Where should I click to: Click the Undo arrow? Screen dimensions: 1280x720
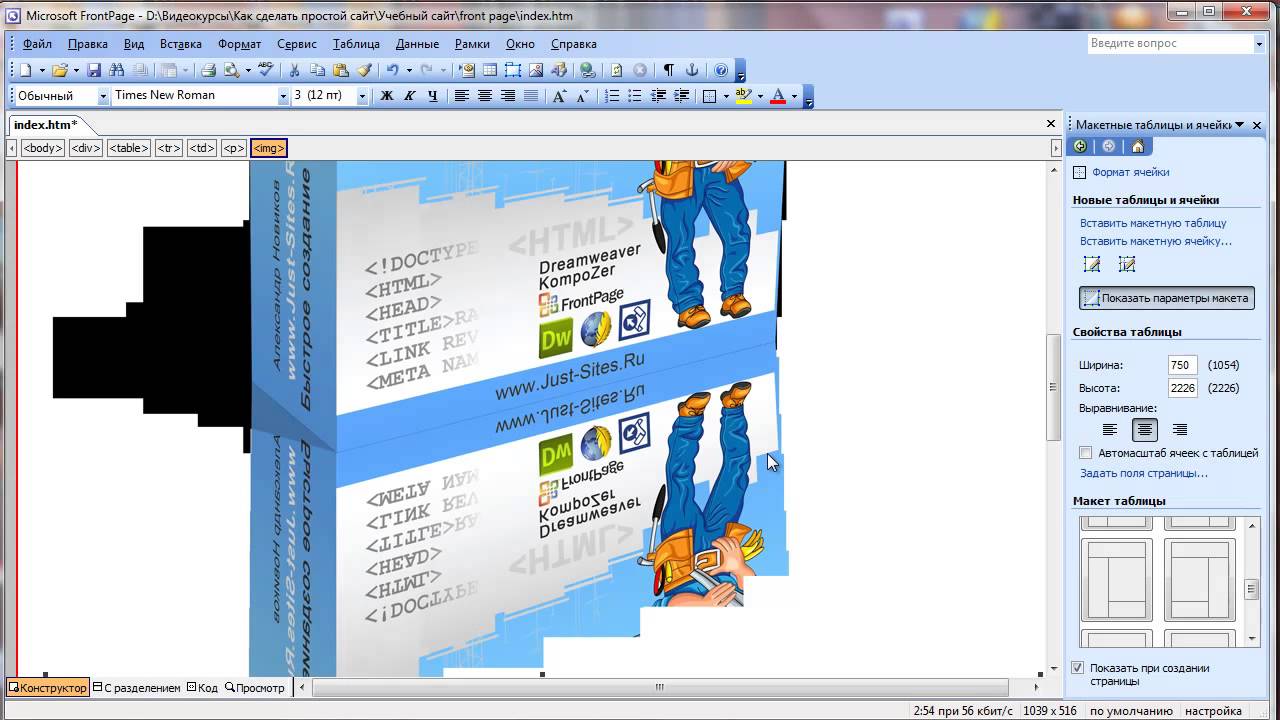click(392, 70)
